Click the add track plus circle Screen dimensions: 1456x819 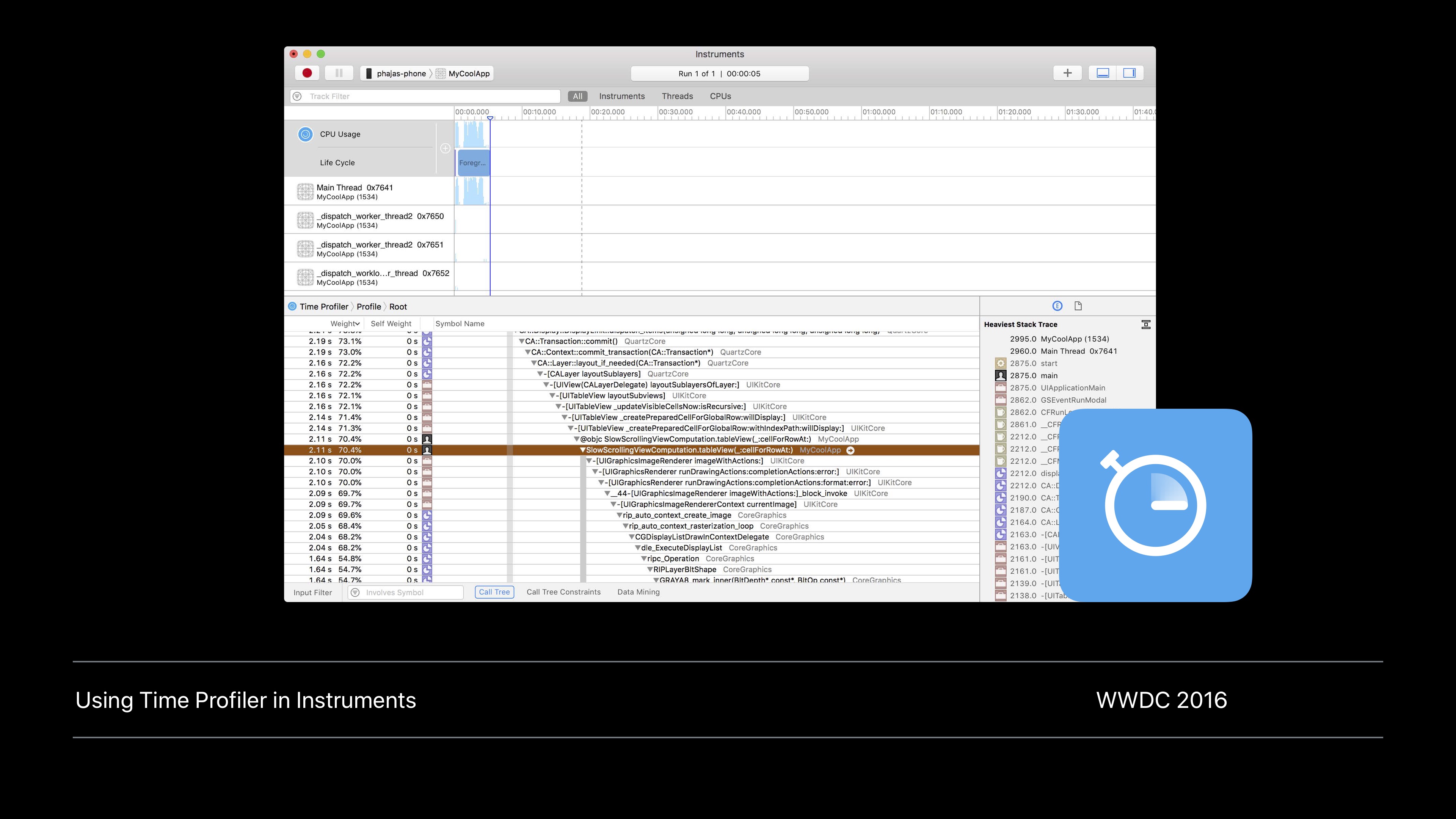[x=446, y=148]
